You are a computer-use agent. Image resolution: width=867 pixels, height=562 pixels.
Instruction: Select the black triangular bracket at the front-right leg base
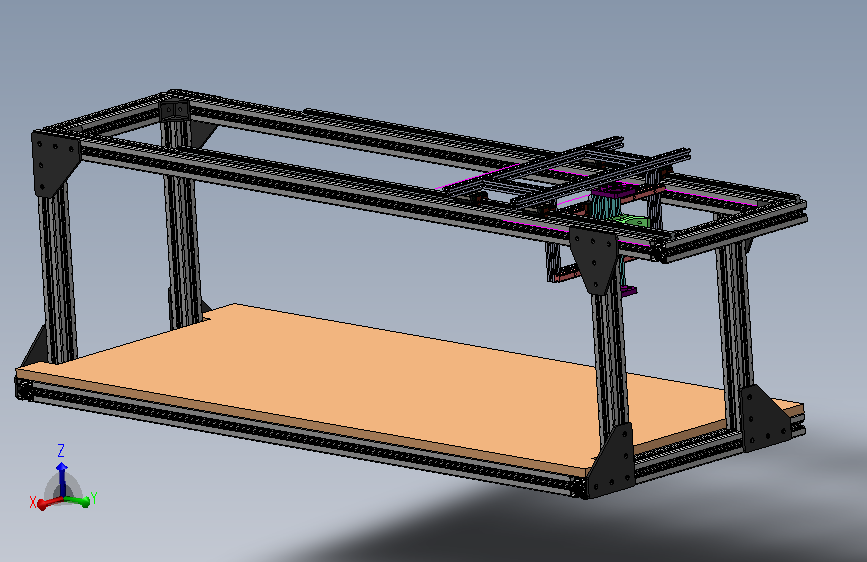pyautogui.click(x=614, y=463)
